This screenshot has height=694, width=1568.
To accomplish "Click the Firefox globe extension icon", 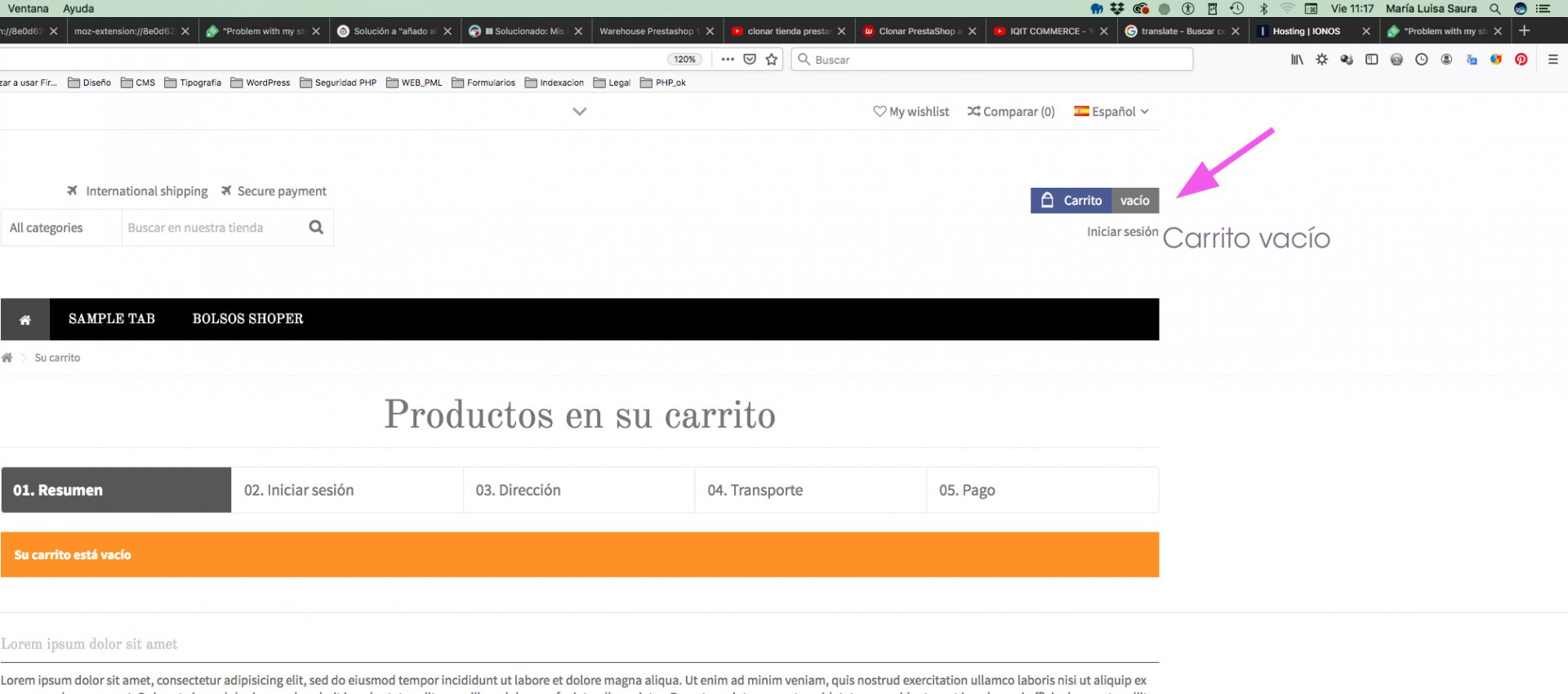I will (x=1496, y=60).
